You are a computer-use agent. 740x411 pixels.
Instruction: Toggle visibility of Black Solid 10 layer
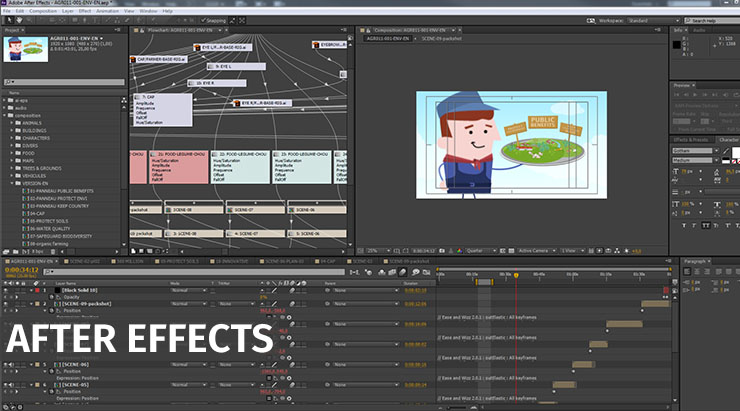click(x=5, y=290)
